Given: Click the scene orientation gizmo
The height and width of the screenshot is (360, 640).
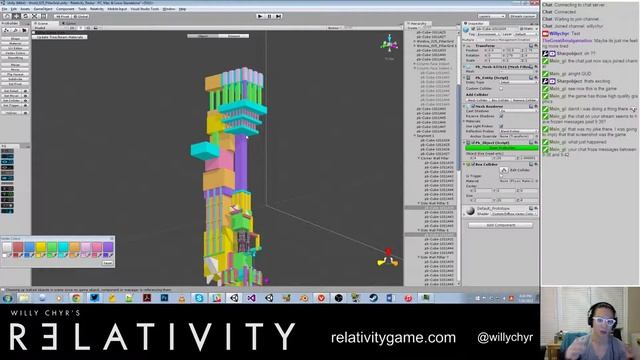Looking at the screenshot, I should (389, 44).
